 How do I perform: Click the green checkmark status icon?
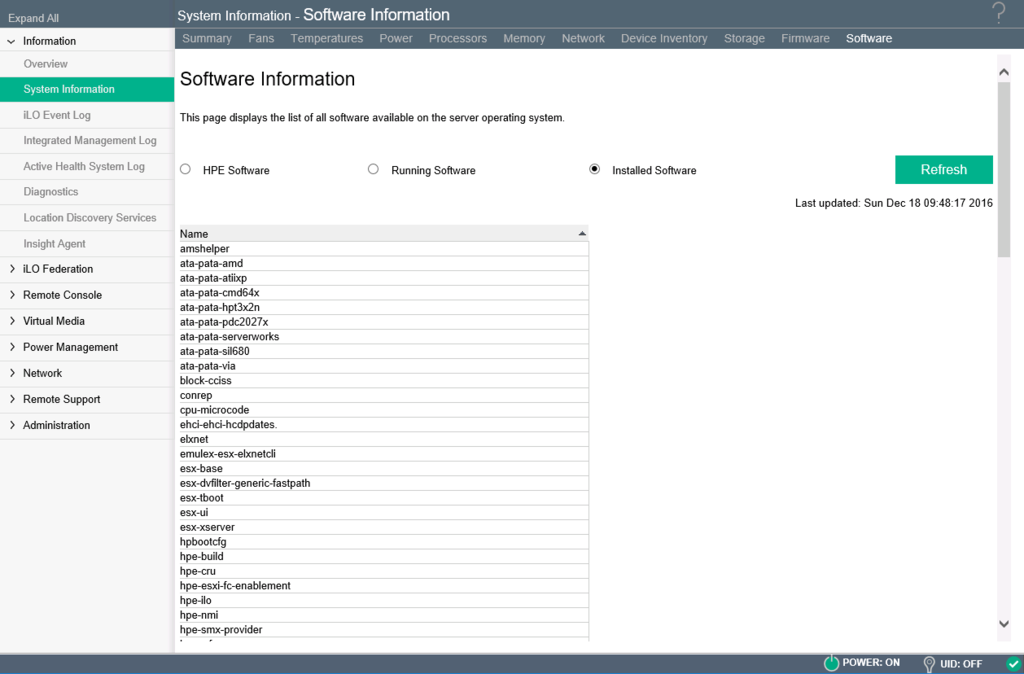[x=1013, y=663]
